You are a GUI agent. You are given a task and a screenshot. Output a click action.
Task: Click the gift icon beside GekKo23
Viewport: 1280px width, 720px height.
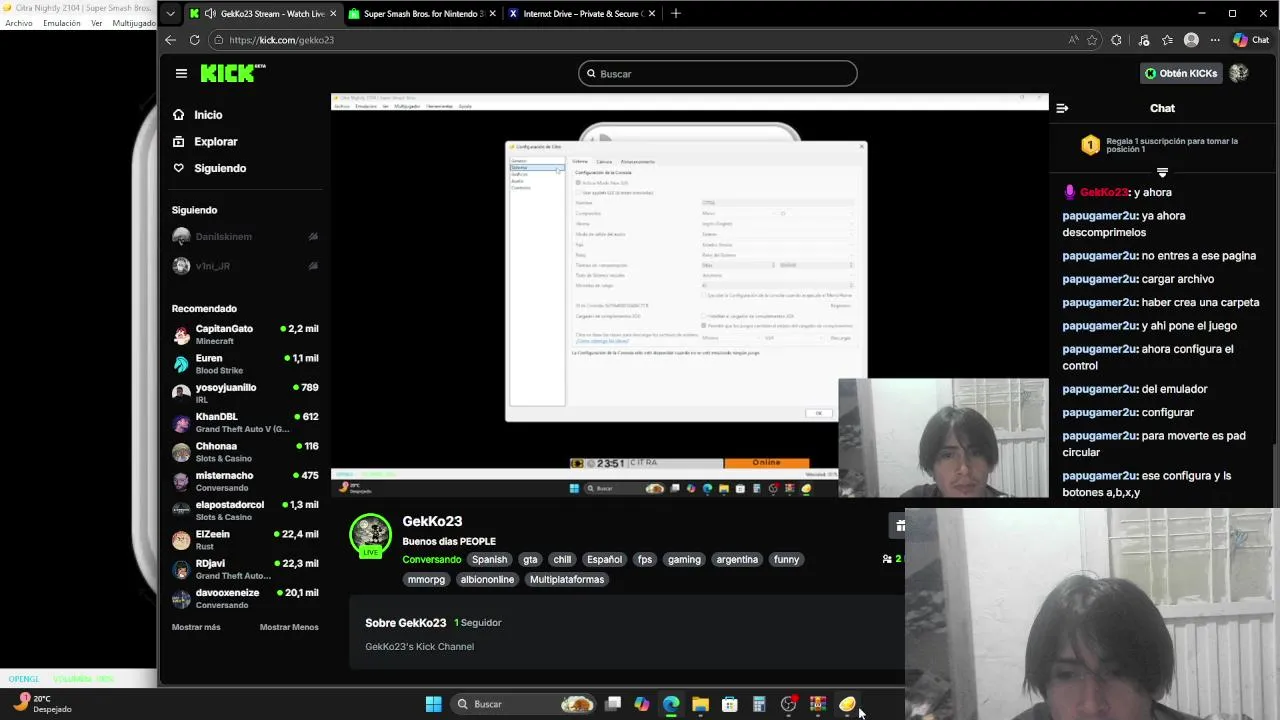[899, 525]
